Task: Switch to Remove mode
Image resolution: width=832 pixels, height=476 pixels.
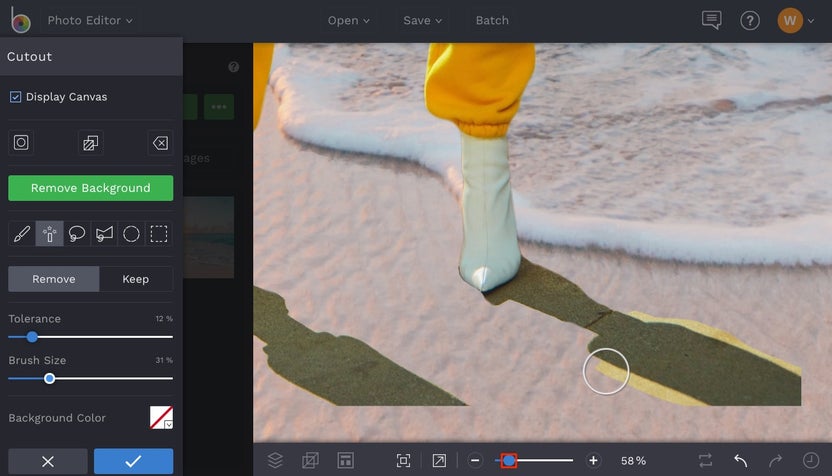Action: click(x=54, y=279)
